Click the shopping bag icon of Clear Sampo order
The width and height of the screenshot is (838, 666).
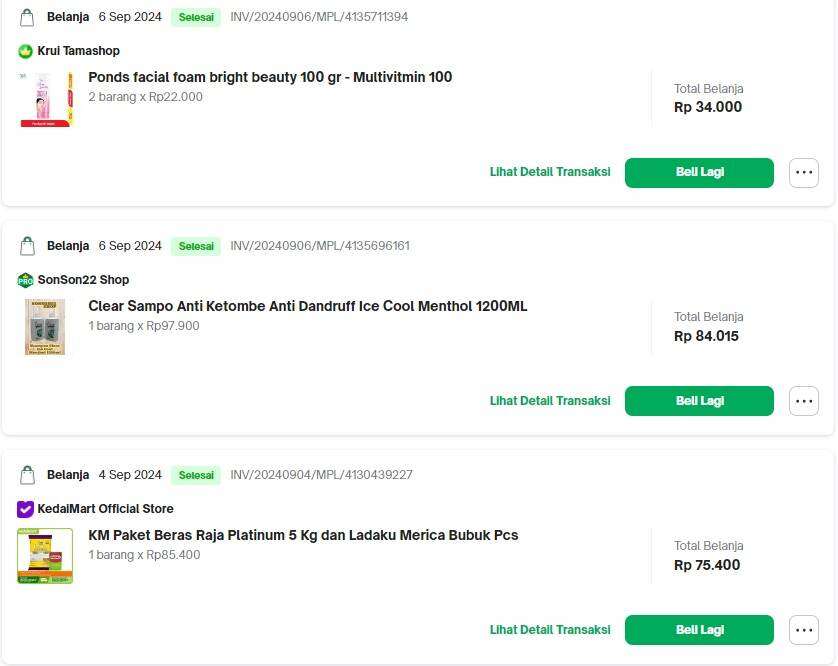[x=27, y=246]
